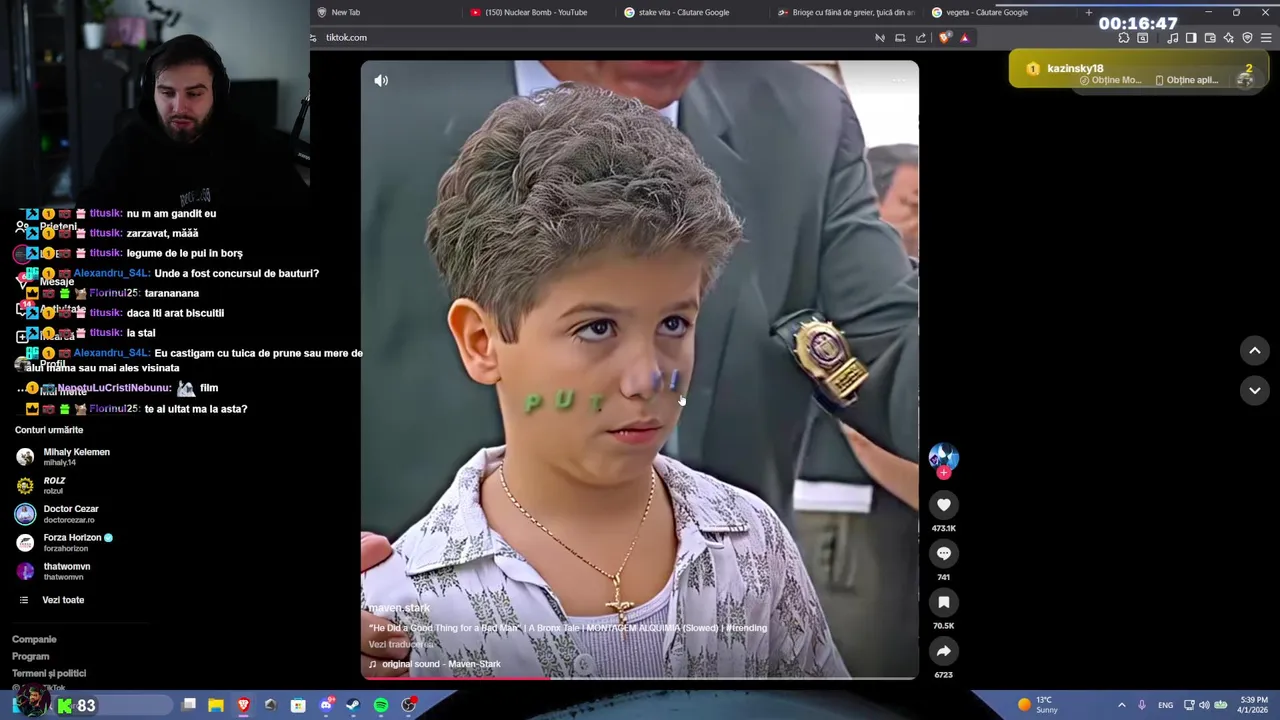Click Obține Mo... button
This screenshot has height=720, width=1280.
1111,80
